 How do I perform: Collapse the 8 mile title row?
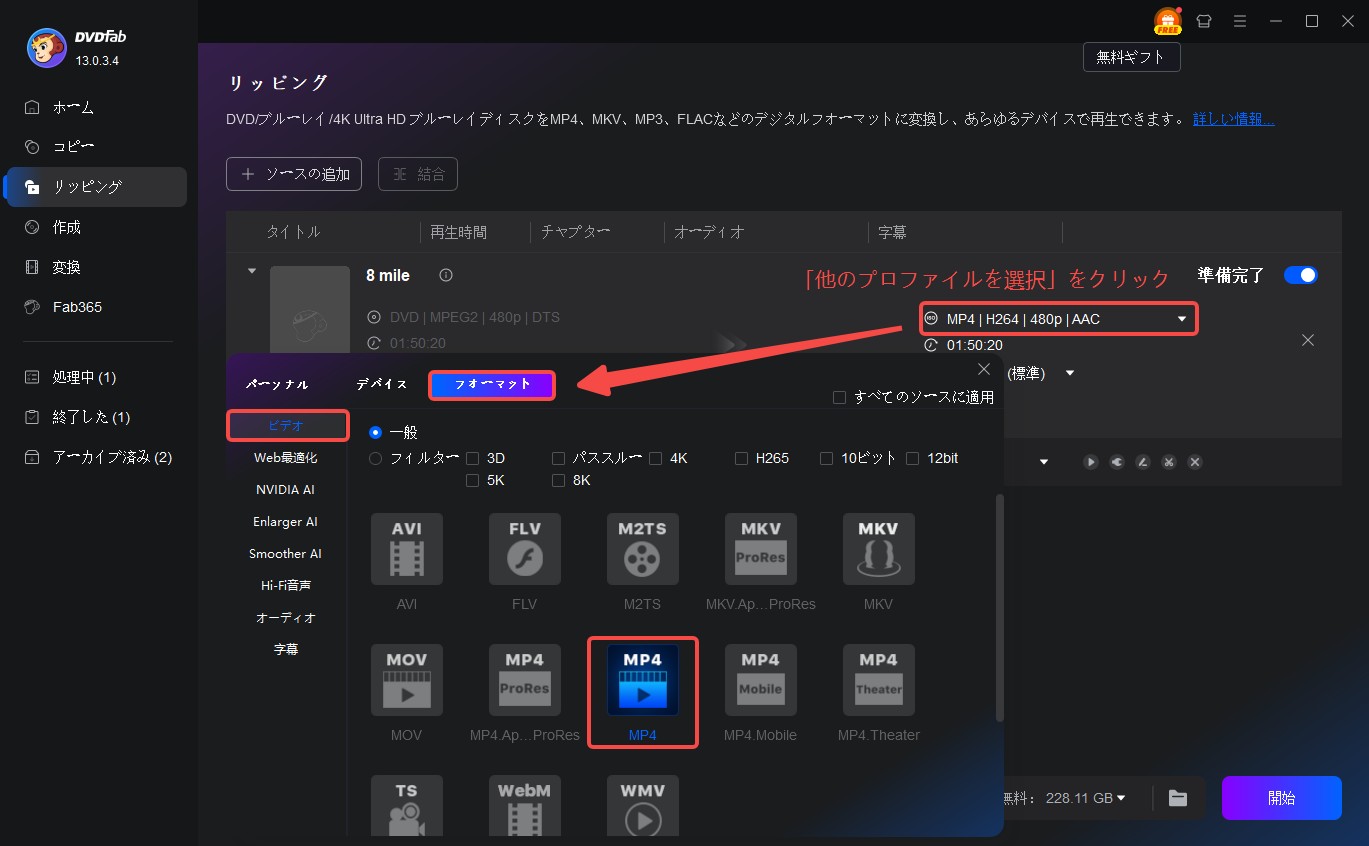pyautogui.click(x=252, y=271)
